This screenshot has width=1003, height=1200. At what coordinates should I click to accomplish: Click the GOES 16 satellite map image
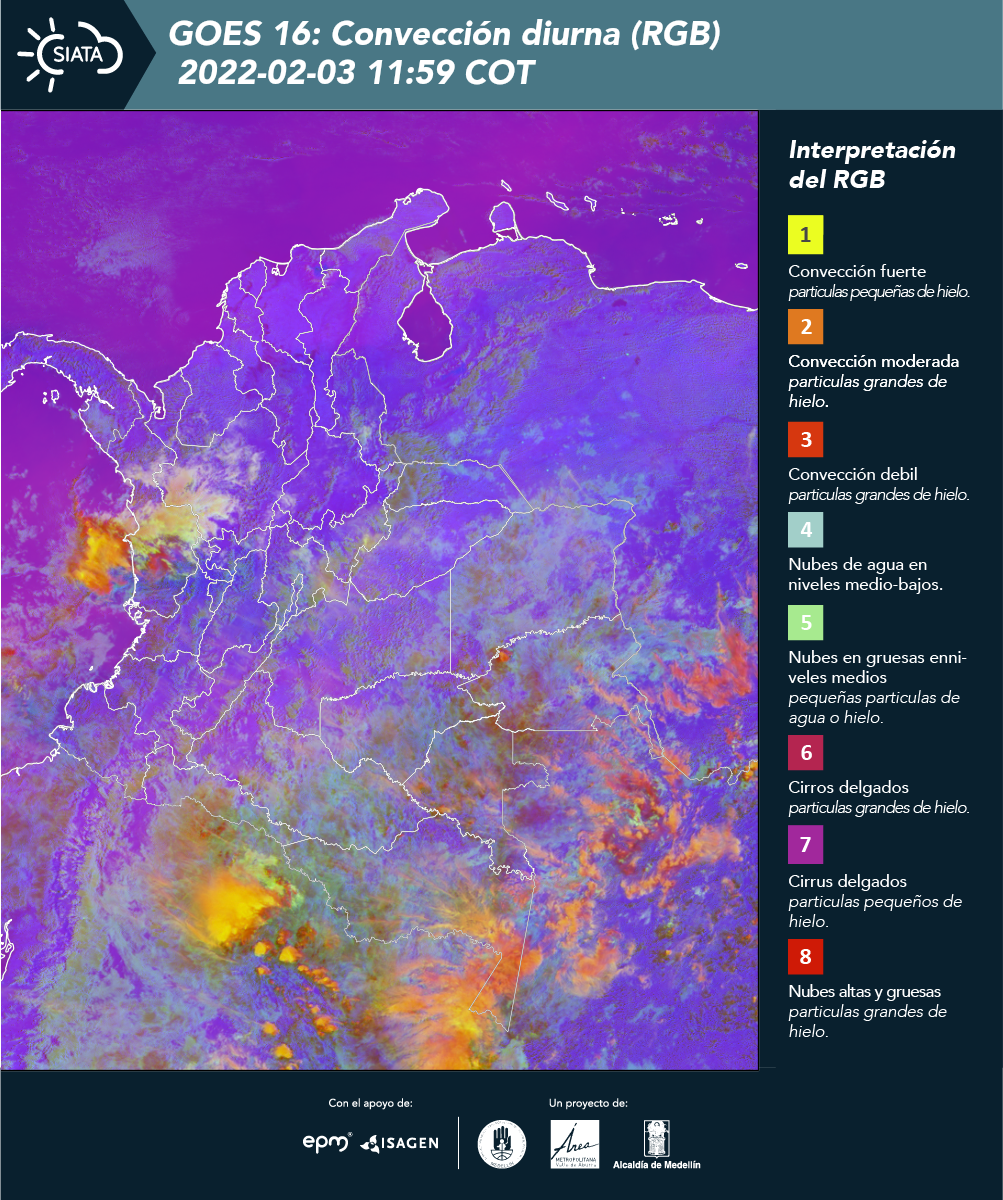tap(379, 590)
